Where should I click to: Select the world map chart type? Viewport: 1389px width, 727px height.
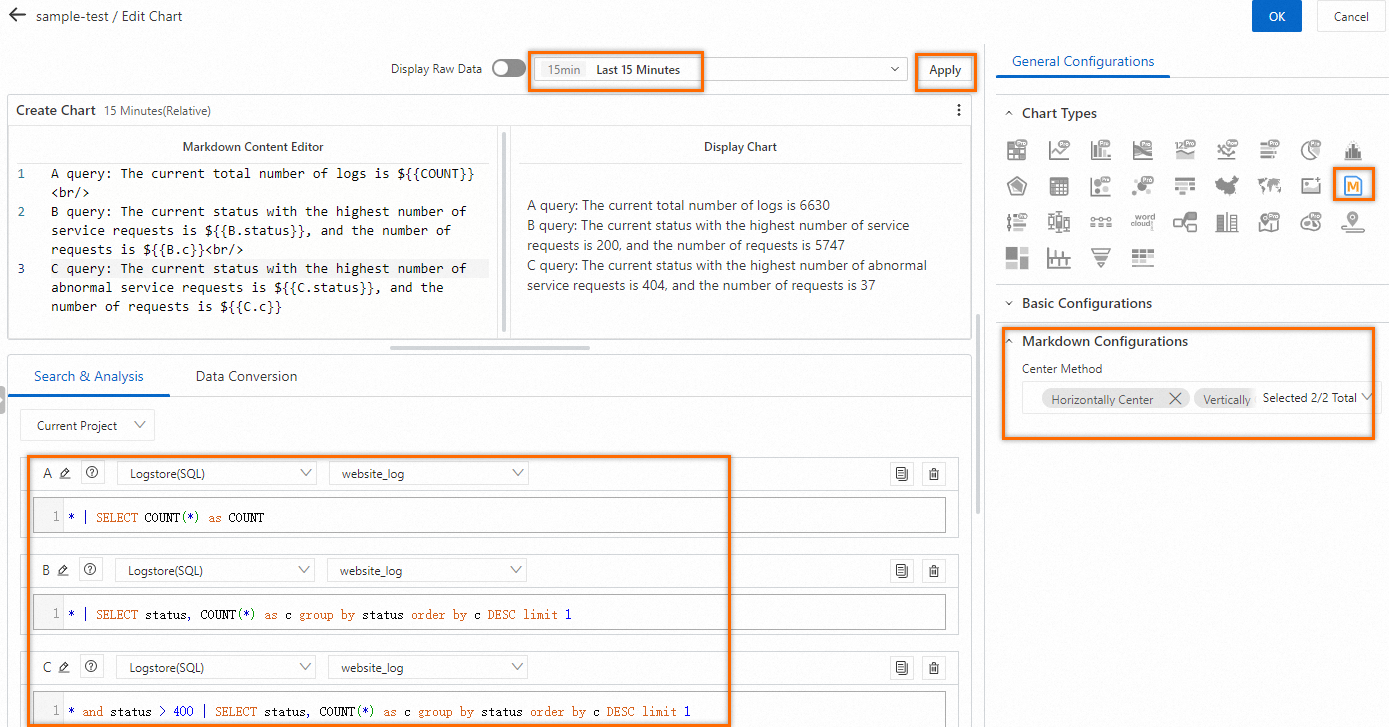point(1269,186)
